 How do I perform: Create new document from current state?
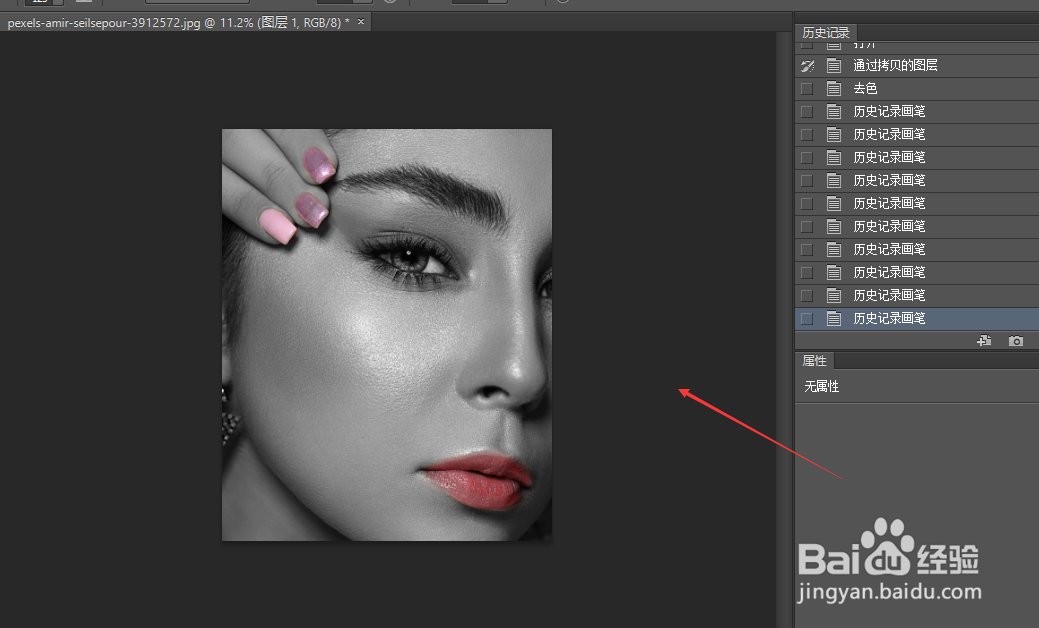984,340
